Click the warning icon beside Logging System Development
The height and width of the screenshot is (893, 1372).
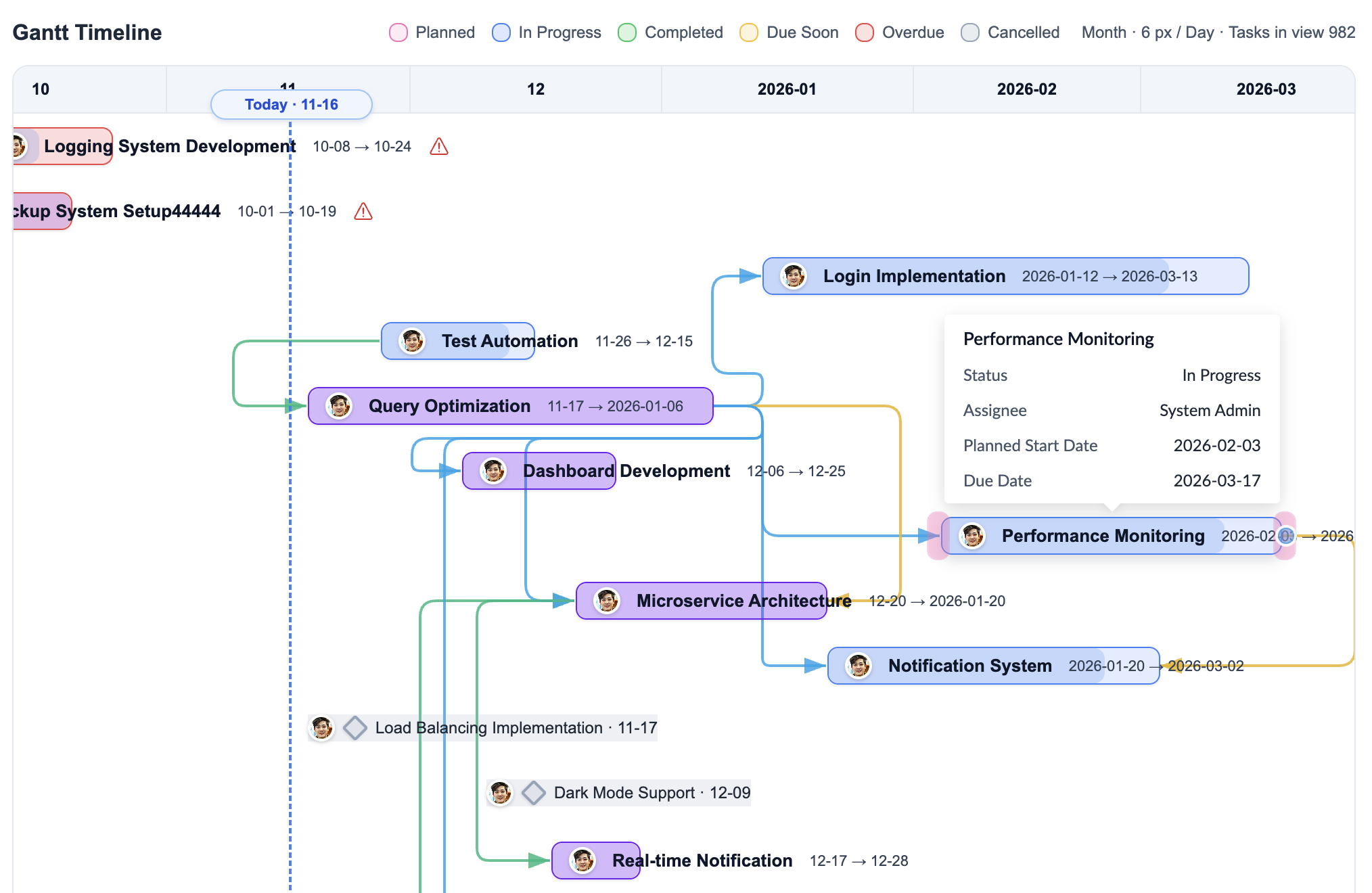[x=439, y=147]
